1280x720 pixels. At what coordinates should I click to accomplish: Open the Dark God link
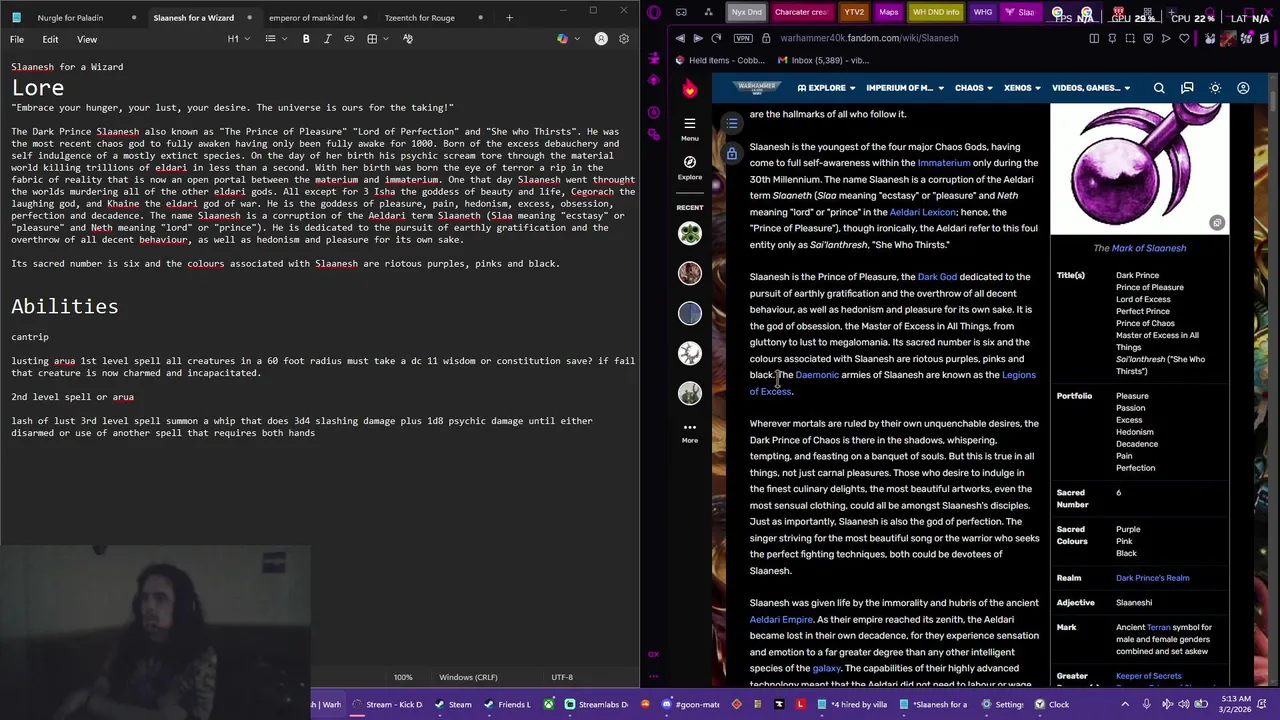(x=937, y=277)
